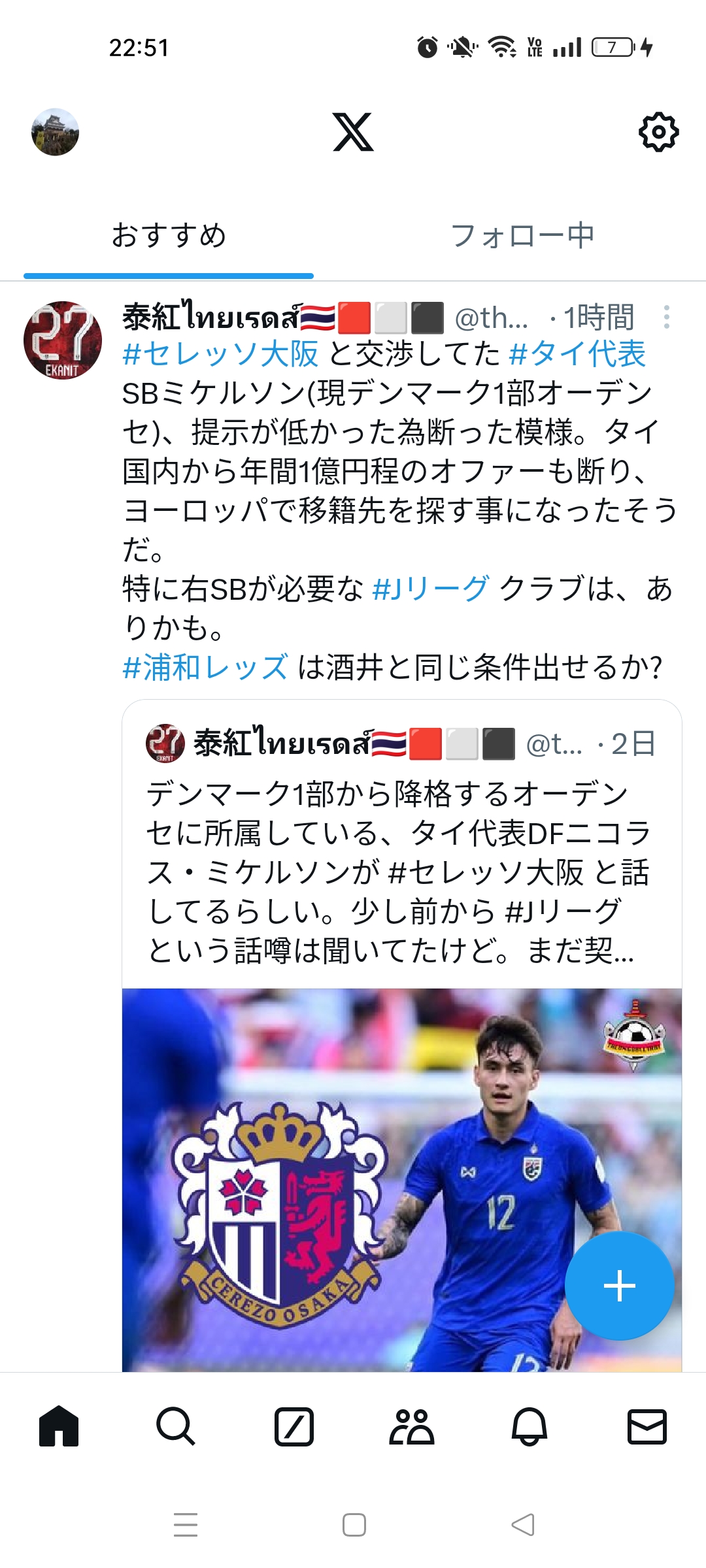Open the Notifications bell icon
706x1568 pixels.
[x=529, y=1426]
